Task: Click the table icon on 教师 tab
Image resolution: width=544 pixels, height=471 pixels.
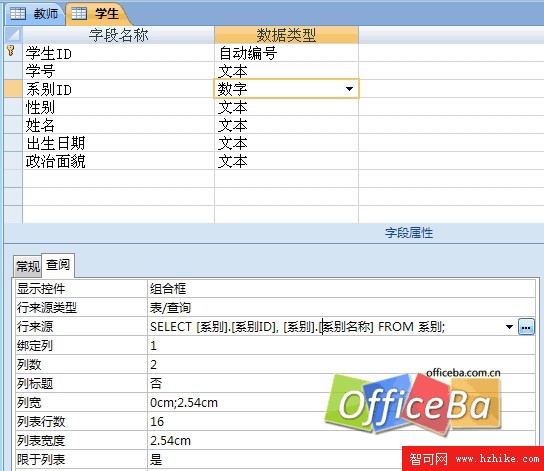Action: pos(18,14)
